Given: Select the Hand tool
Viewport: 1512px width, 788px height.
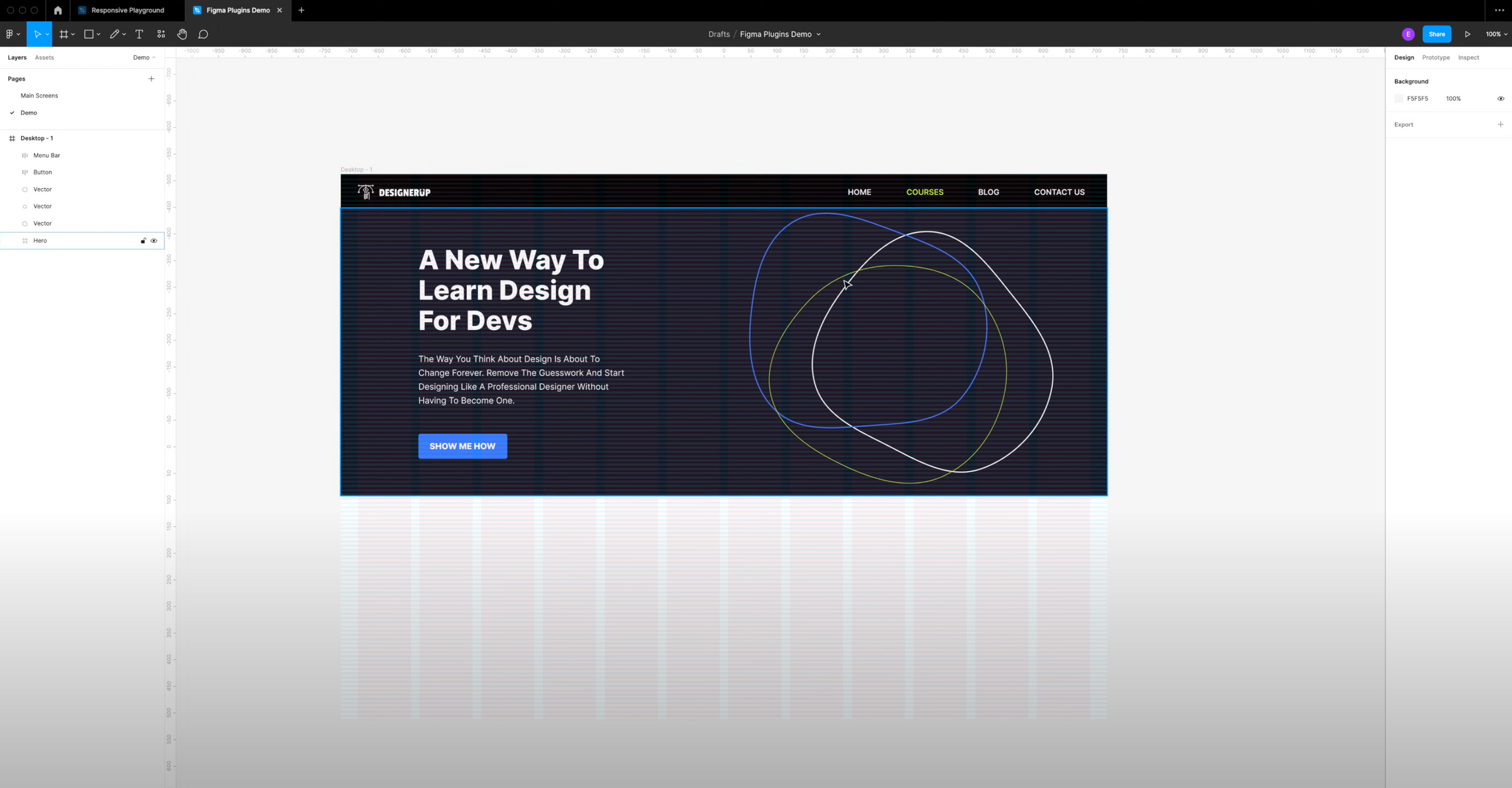Looking at the screenshot, I should click(x=182, y=34).
